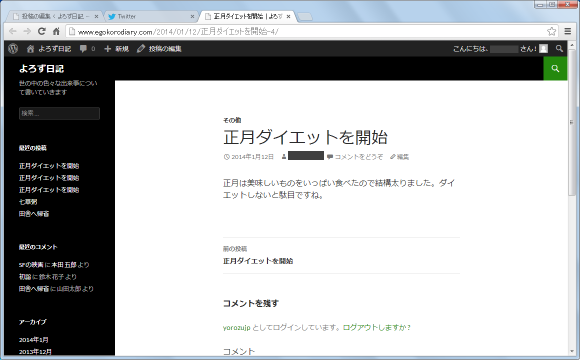Switch to the 投稿の編集 browser tab
Viewport: 580px width, 360px height.
[55, 16]
